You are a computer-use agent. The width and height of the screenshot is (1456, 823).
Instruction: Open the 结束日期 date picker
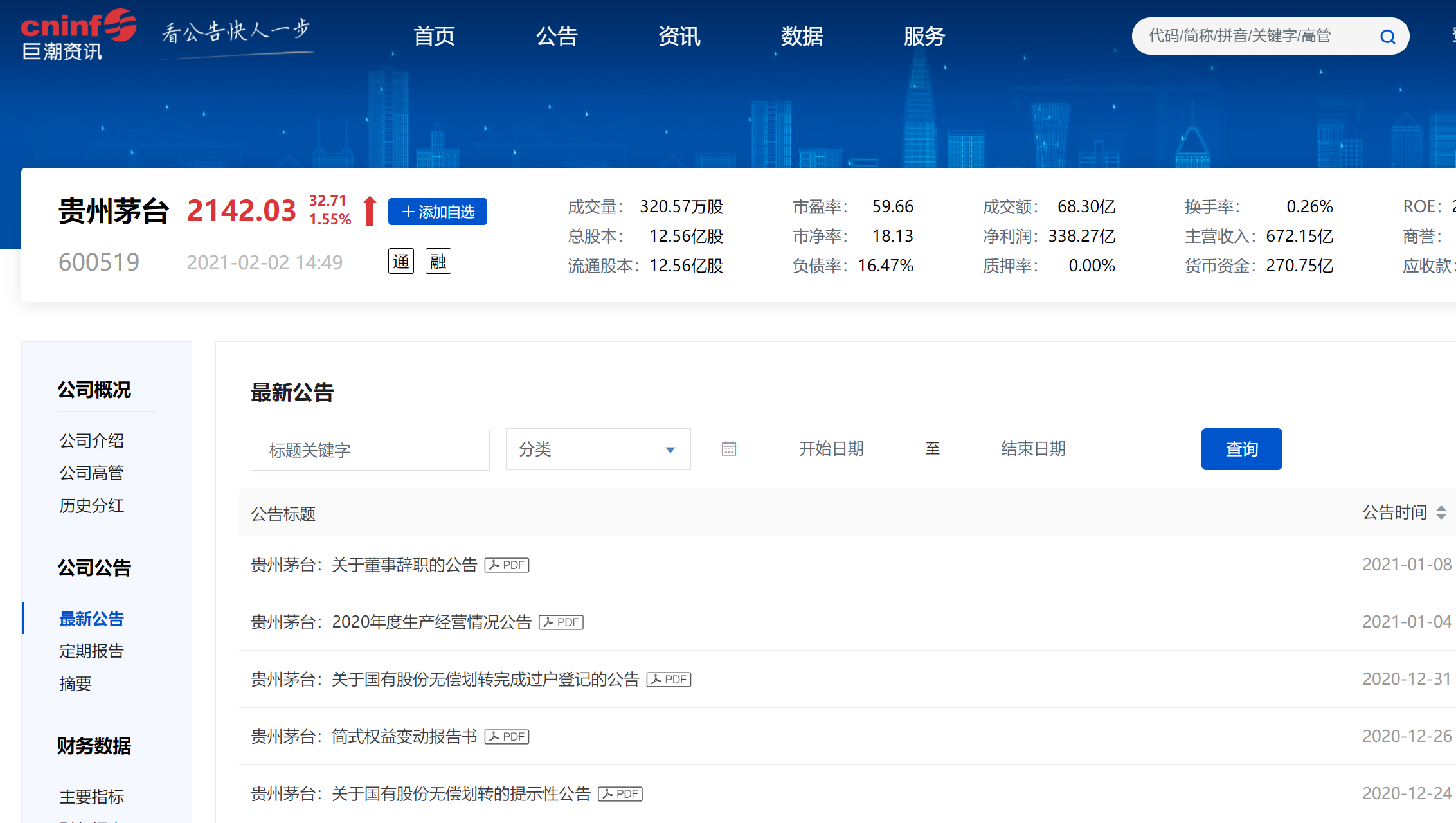1032,449
